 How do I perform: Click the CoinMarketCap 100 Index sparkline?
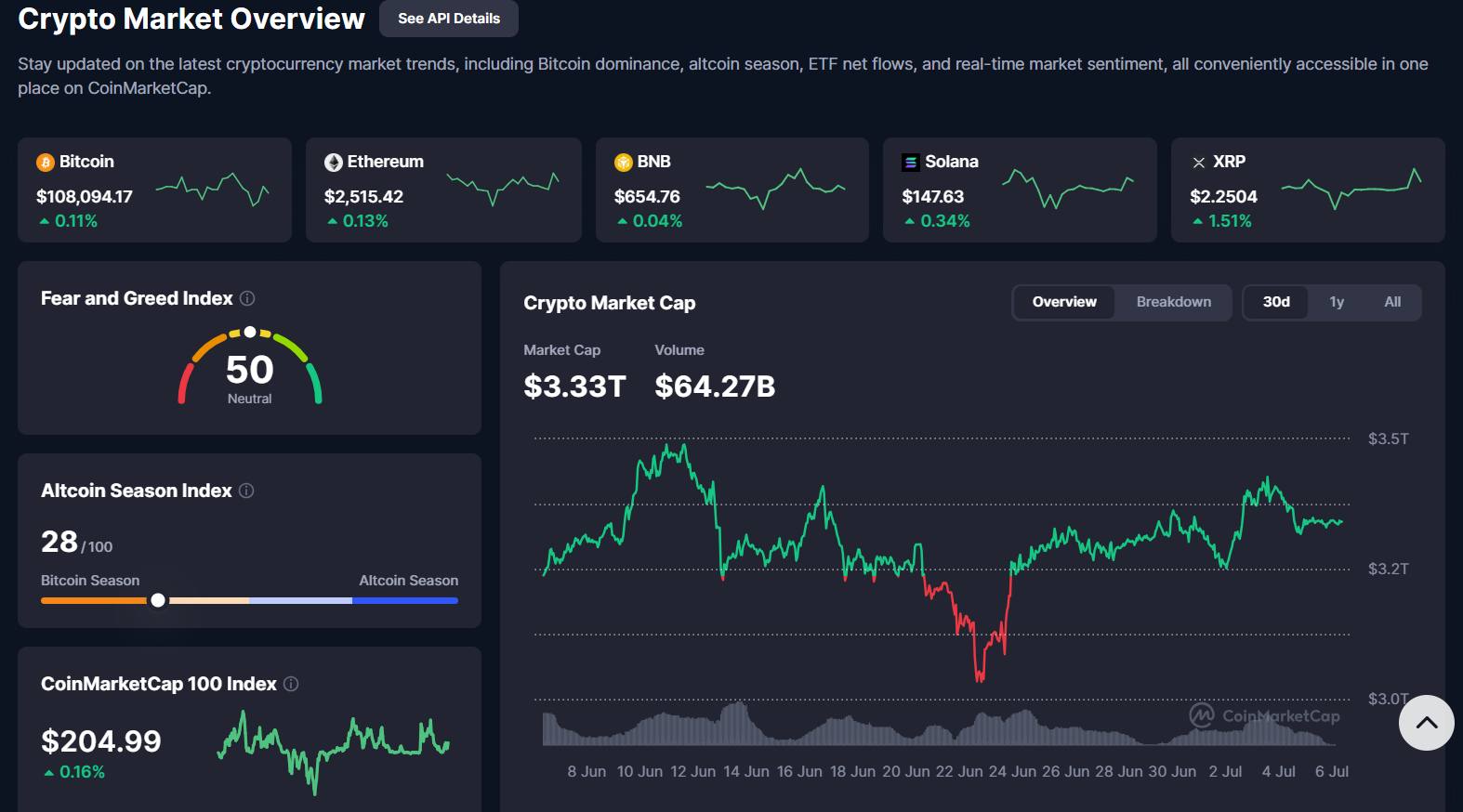334,752
